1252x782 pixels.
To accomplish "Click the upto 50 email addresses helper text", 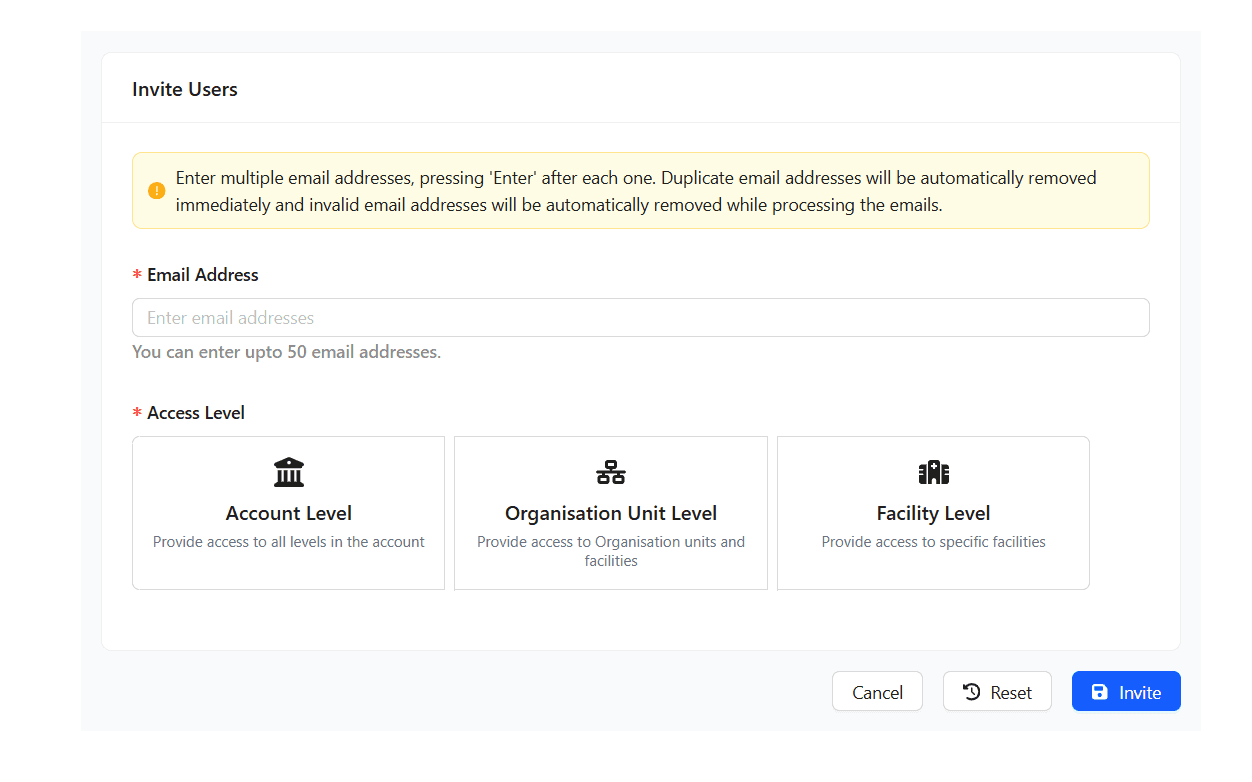I will 286,351.
